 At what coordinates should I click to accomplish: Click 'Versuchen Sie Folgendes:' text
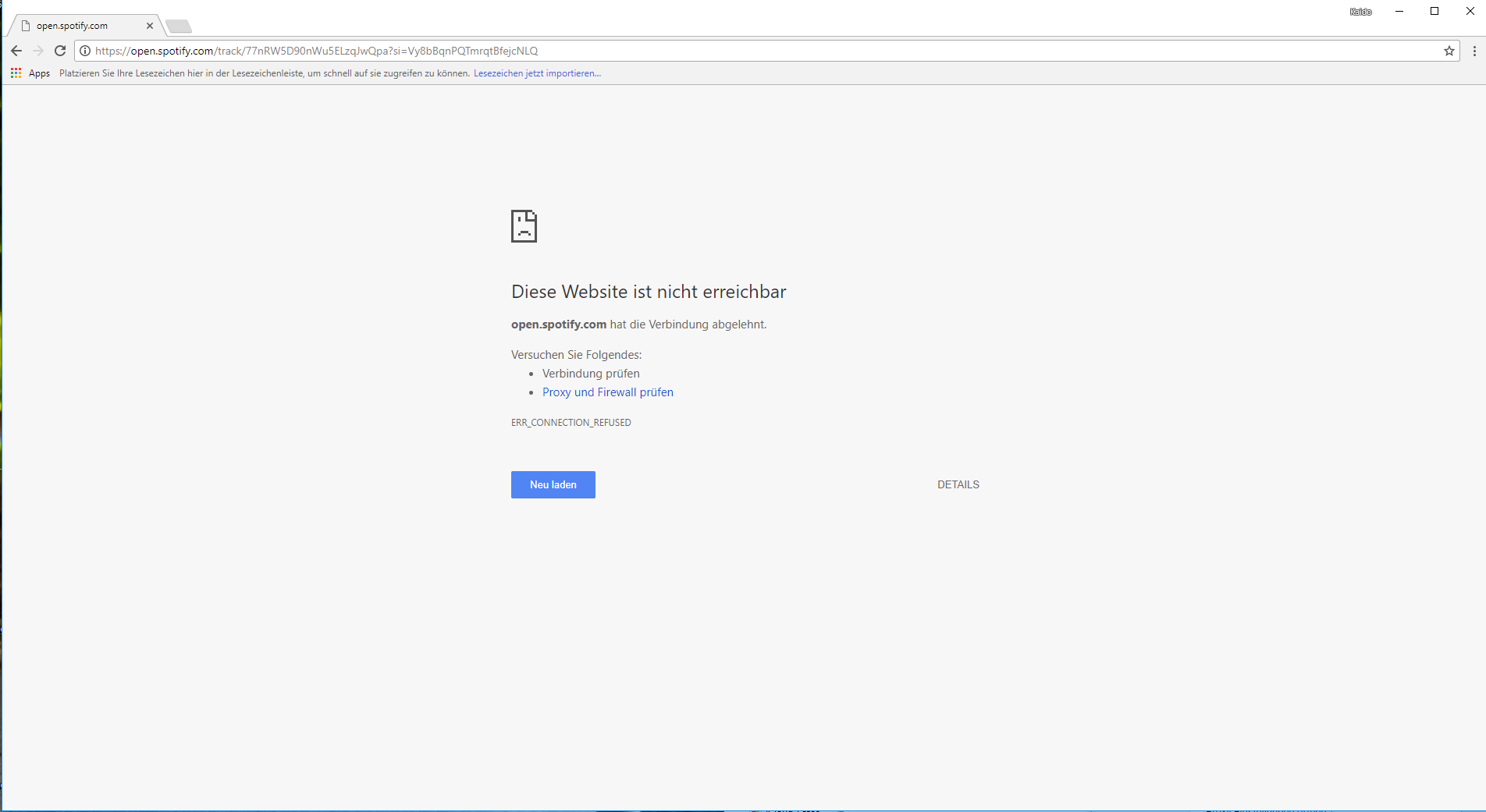576,355
